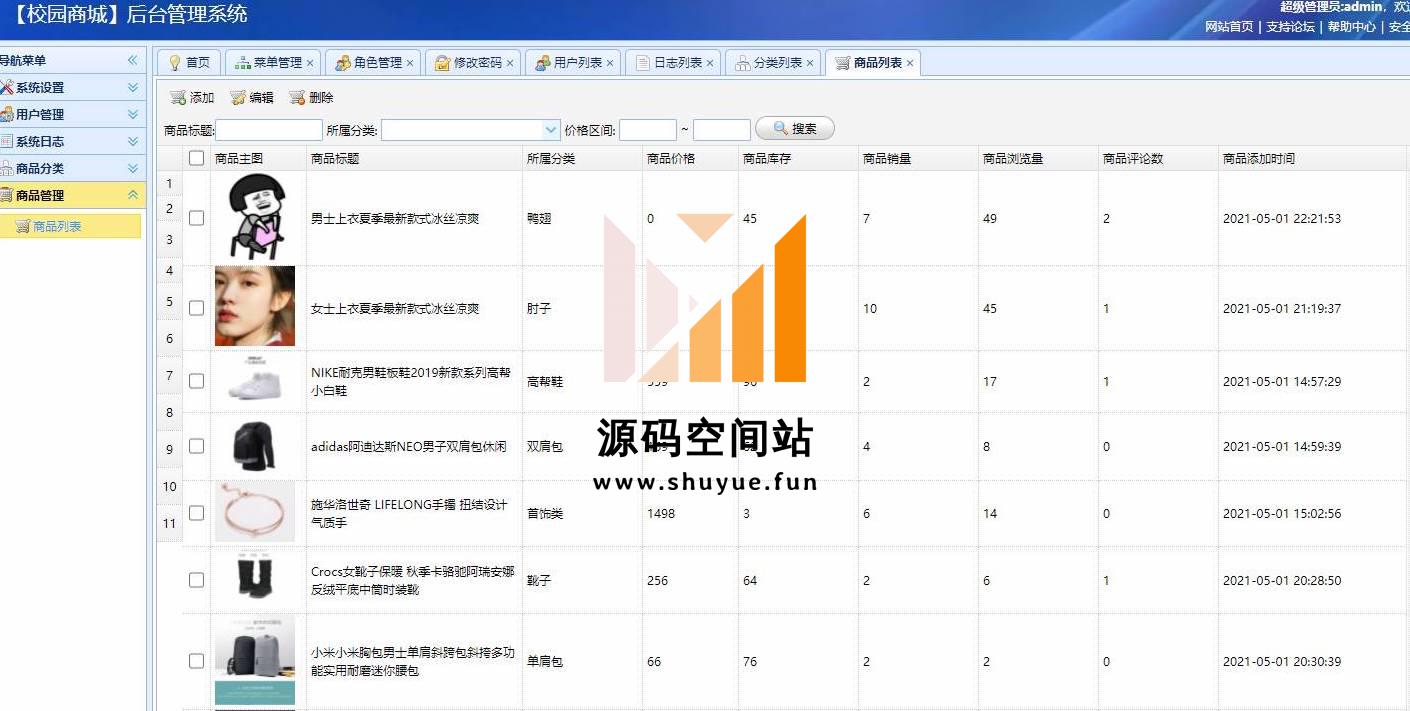Image resolution: width=1410 pixels, height=711 pixels.
Task: Close the 分类列表 tab
Action: point(810,63)
